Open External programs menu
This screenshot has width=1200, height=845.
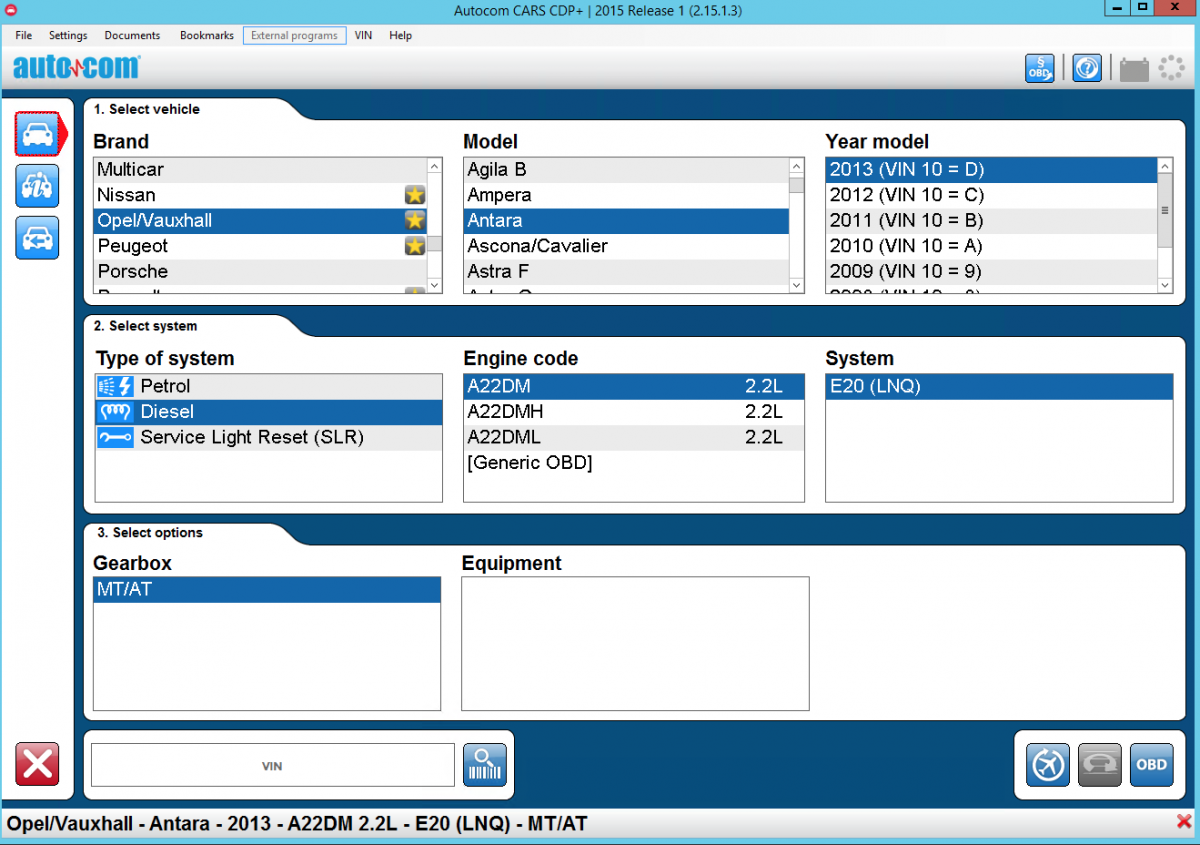coord(294,35)
